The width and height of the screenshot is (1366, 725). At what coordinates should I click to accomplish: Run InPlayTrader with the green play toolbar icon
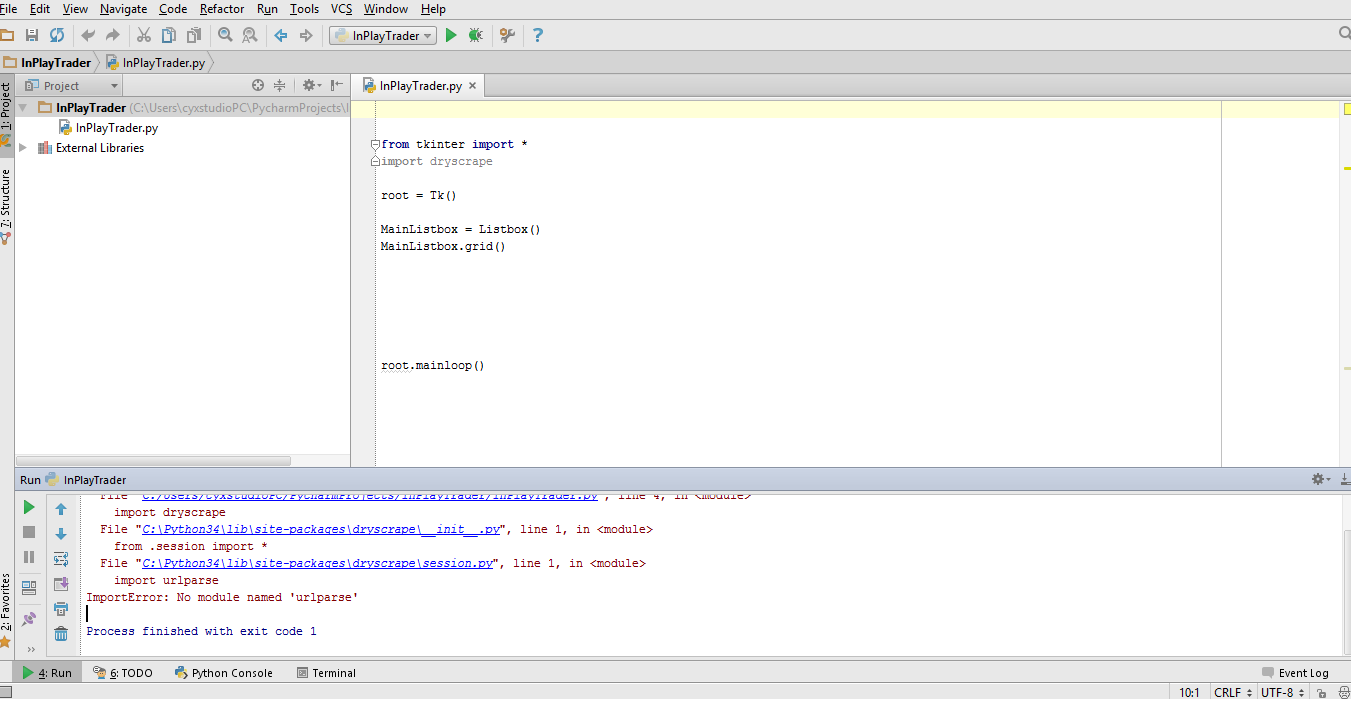coord(451,35)
